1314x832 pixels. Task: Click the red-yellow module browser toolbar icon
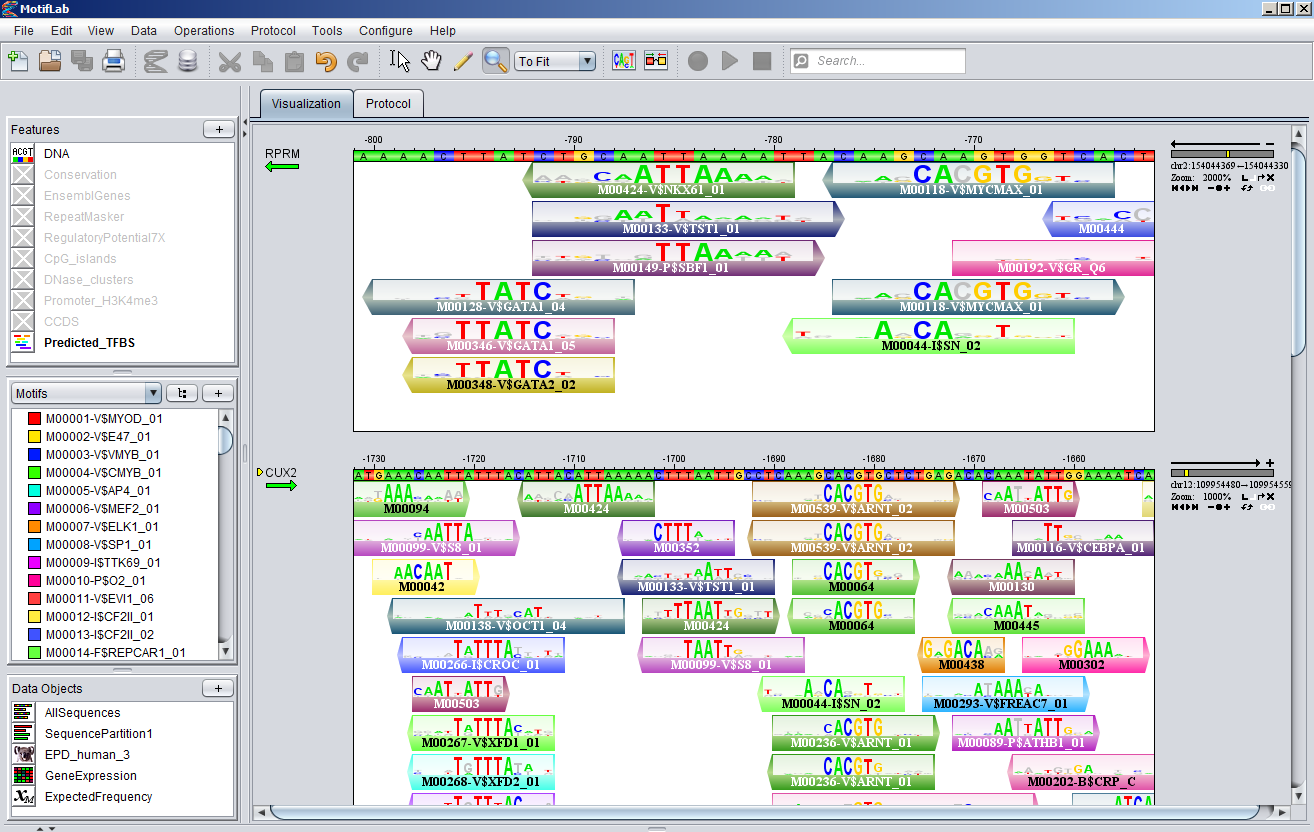[x=656, y=61]
